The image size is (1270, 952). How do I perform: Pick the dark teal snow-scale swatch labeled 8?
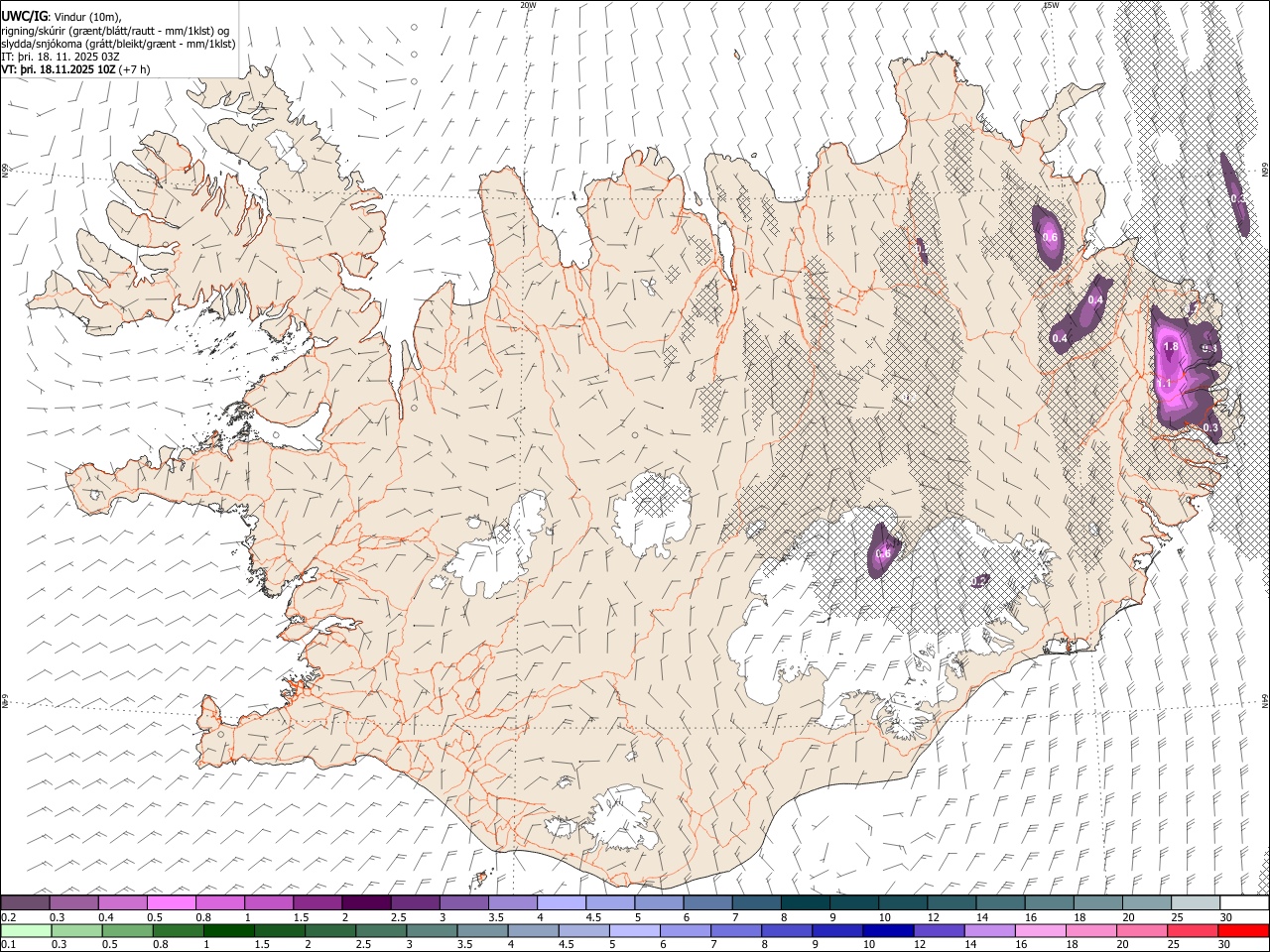(806, 902)
